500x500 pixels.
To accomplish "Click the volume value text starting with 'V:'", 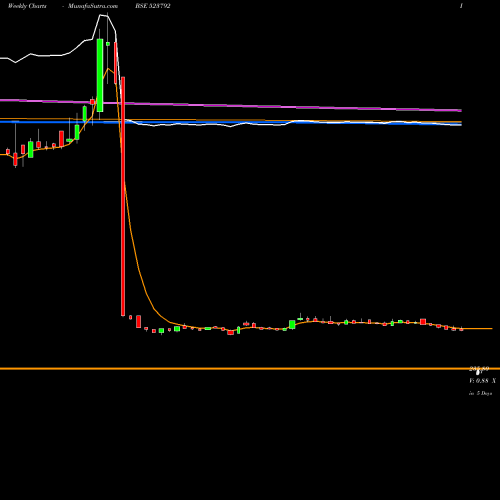I will (x=482, y=381).
